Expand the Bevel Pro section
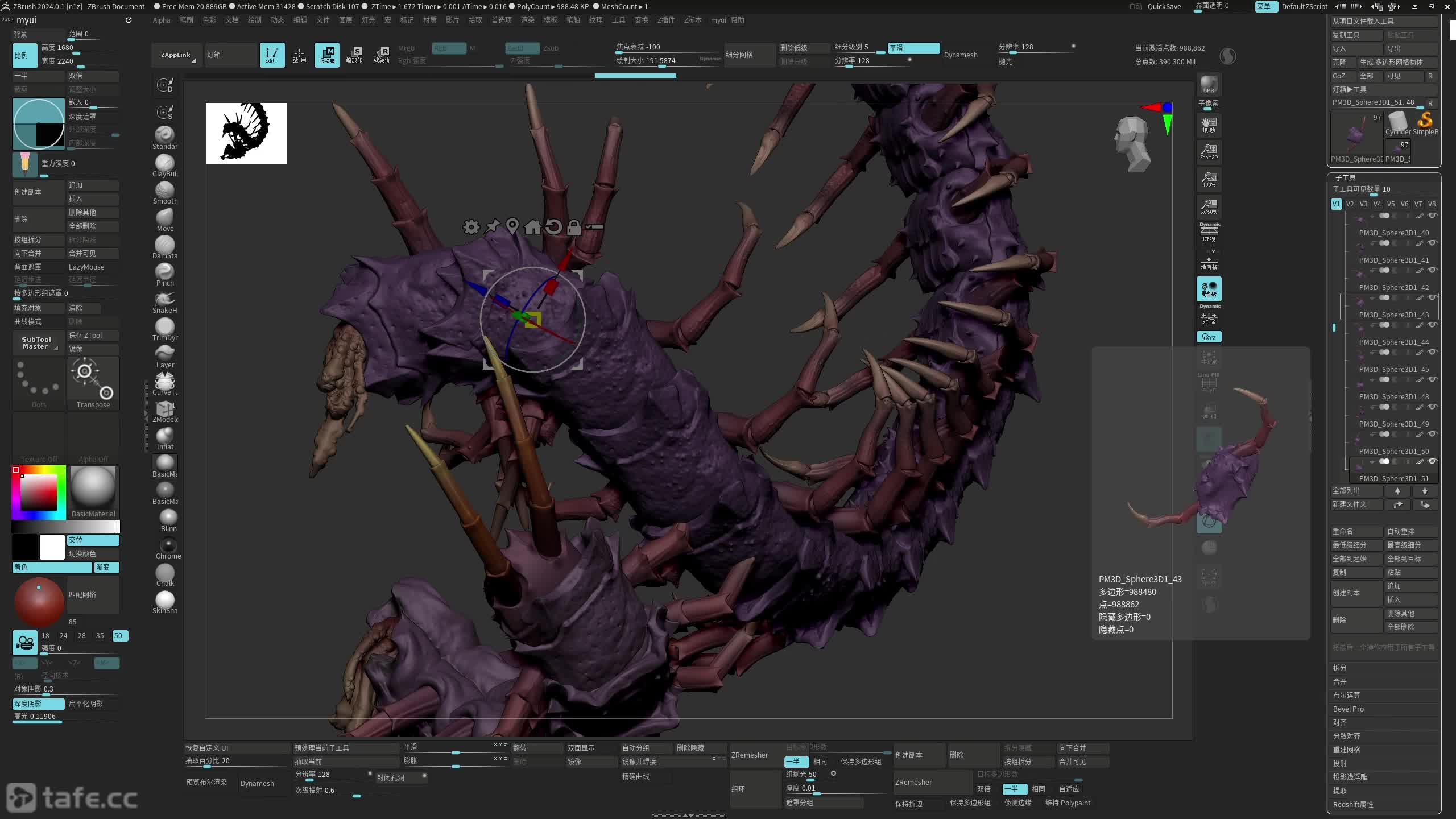The image size is (1456, 819). point(1349,709)
